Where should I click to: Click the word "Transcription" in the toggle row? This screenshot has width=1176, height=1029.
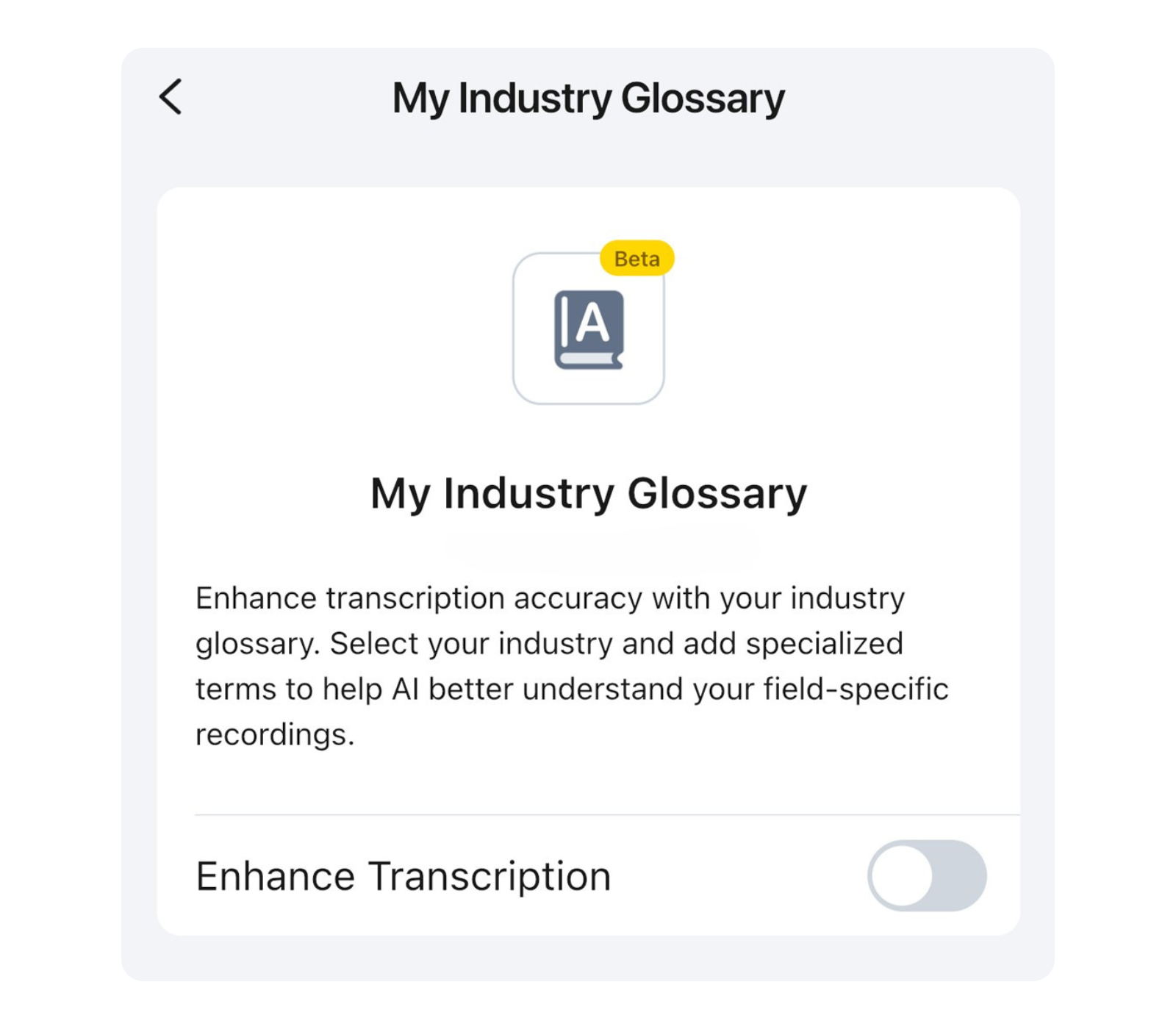pos(490,876)
